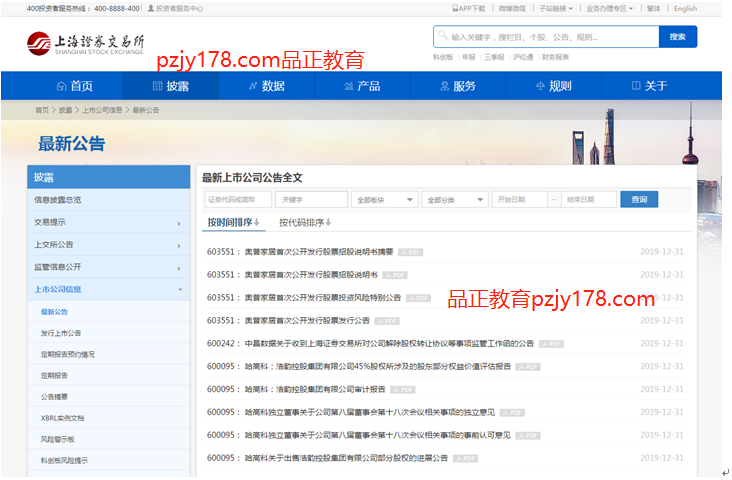The image size is (732, 480).
Task: Click the 投资者服务中心 person icon
Action: (151, 8)
